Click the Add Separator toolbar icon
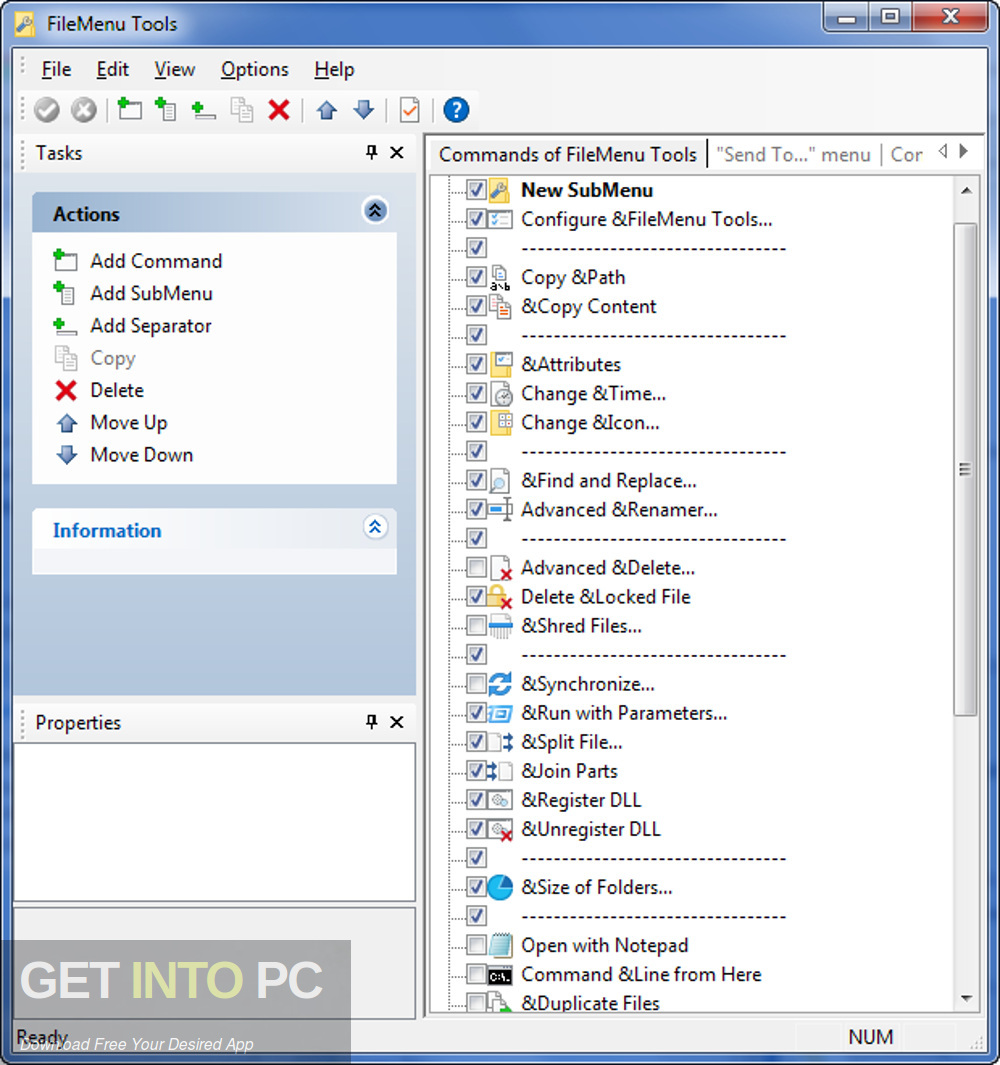This screenshot has height=1065, width=1000. coord(203,110)
